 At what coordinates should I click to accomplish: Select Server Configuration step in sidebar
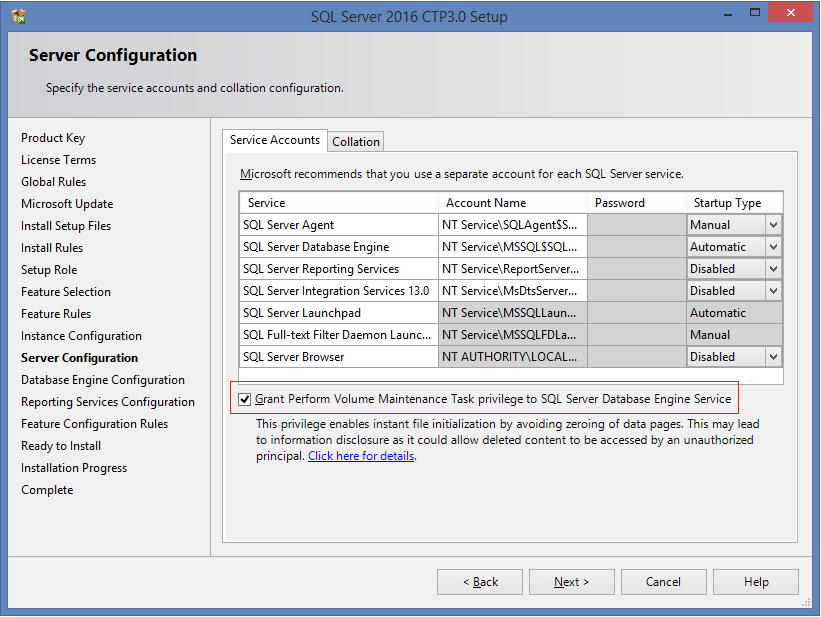point(80,358)
